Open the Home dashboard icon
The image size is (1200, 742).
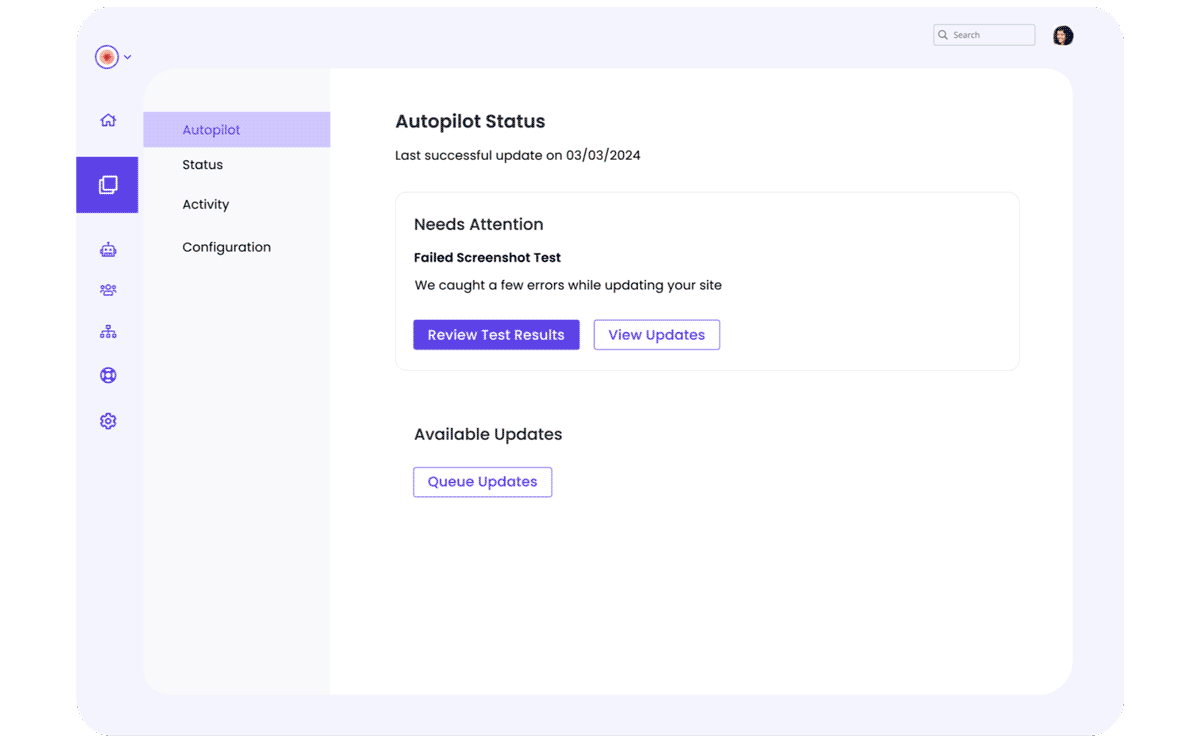click(x=107, y=119)
